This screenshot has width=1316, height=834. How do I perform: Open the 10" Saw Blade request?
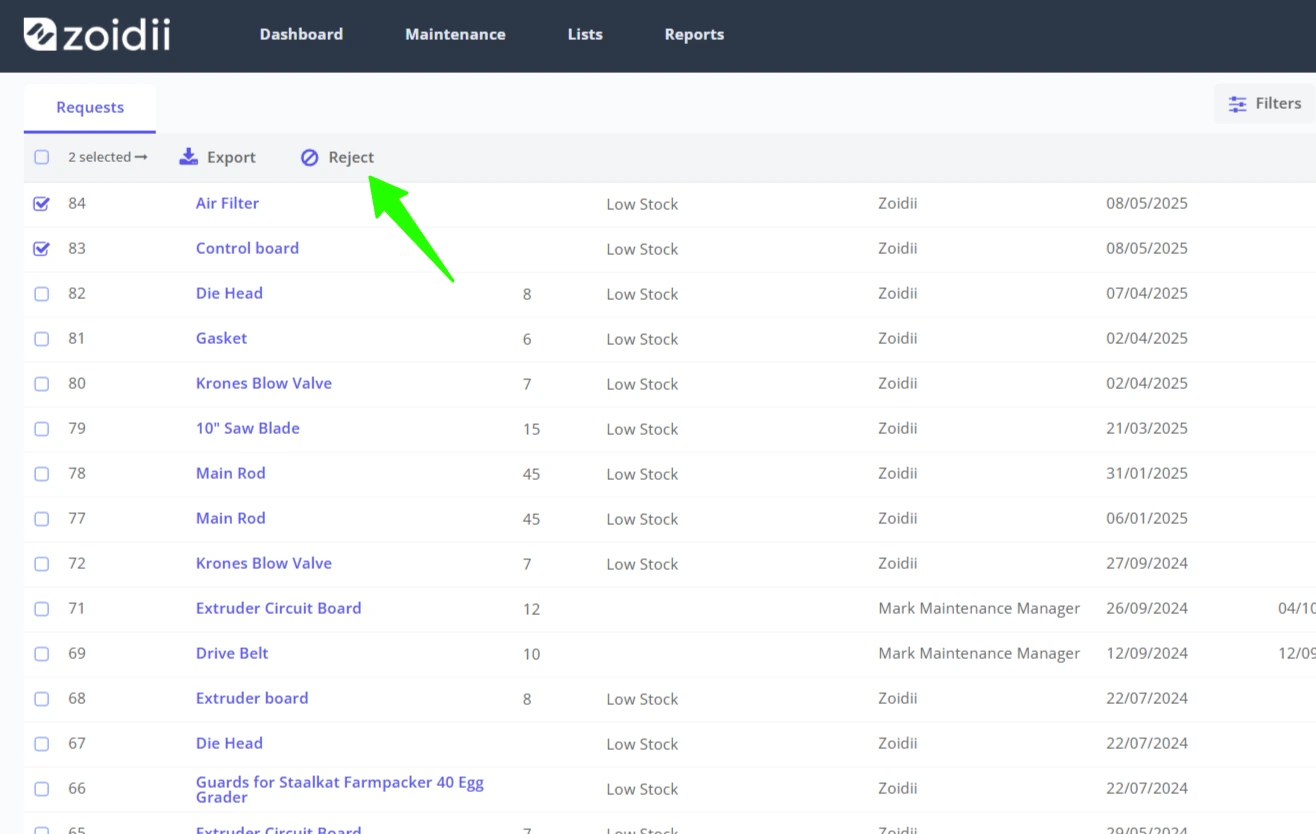[x=248, y=428]
